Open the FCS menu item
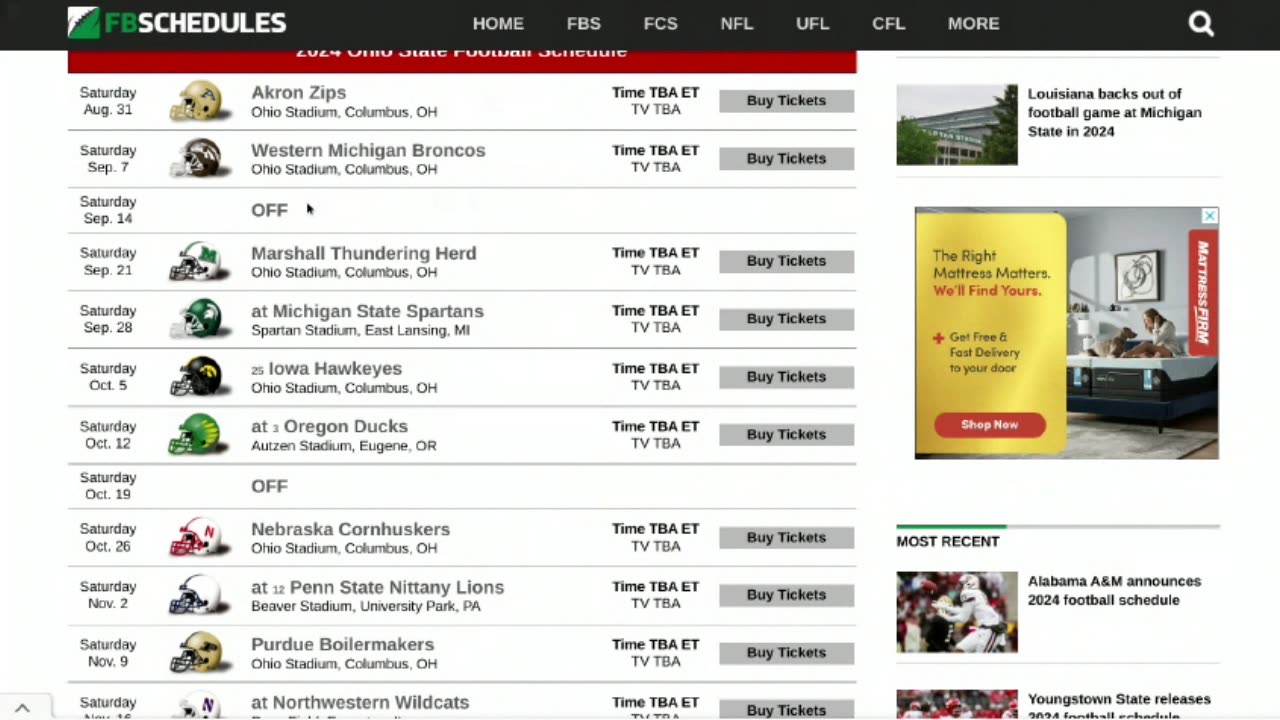The image size is (1280, 720). (x=660, y=24)
